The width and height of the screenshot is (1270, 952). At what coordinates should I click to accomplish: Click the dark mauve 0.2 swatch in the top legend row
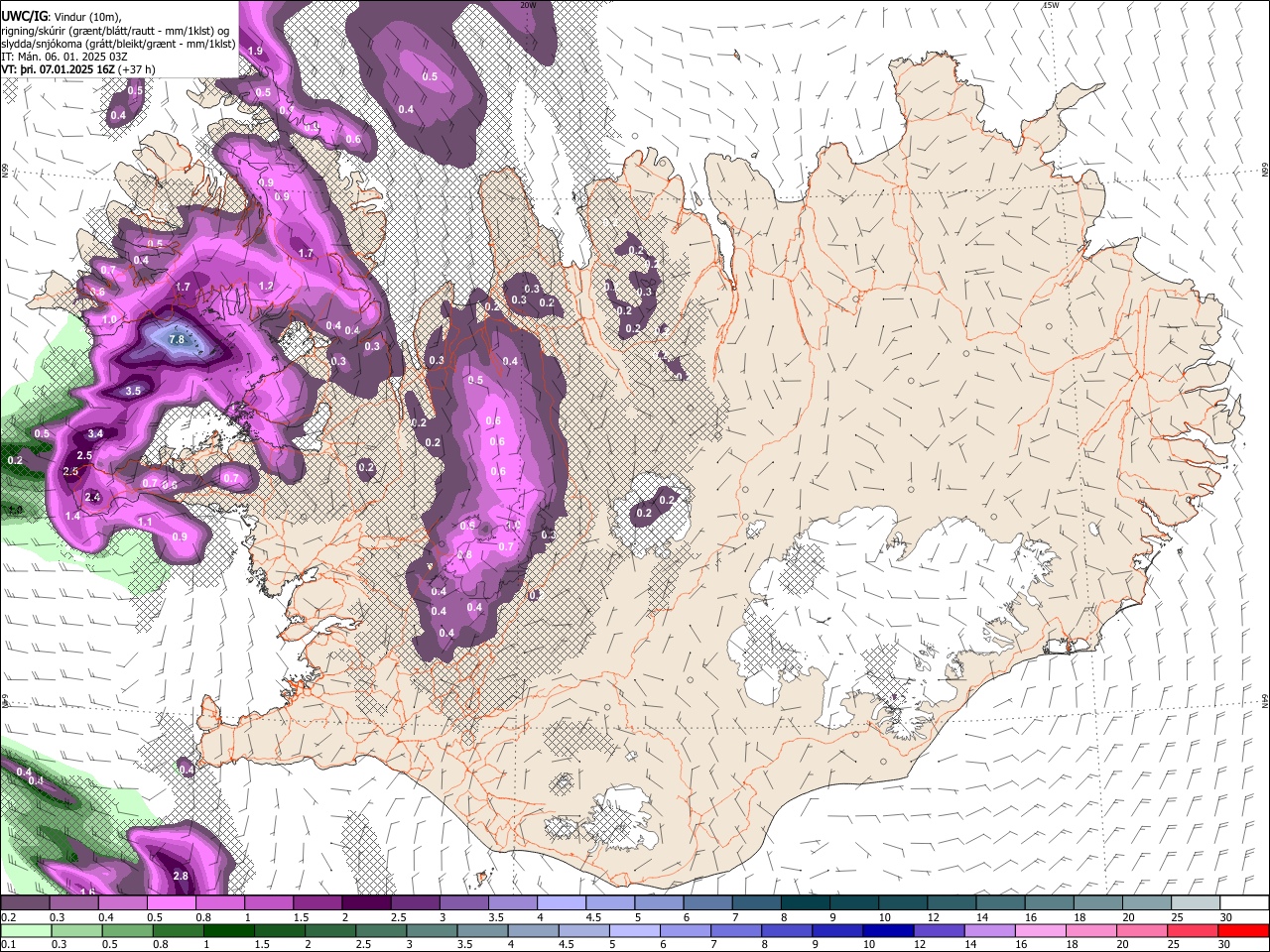25,903
